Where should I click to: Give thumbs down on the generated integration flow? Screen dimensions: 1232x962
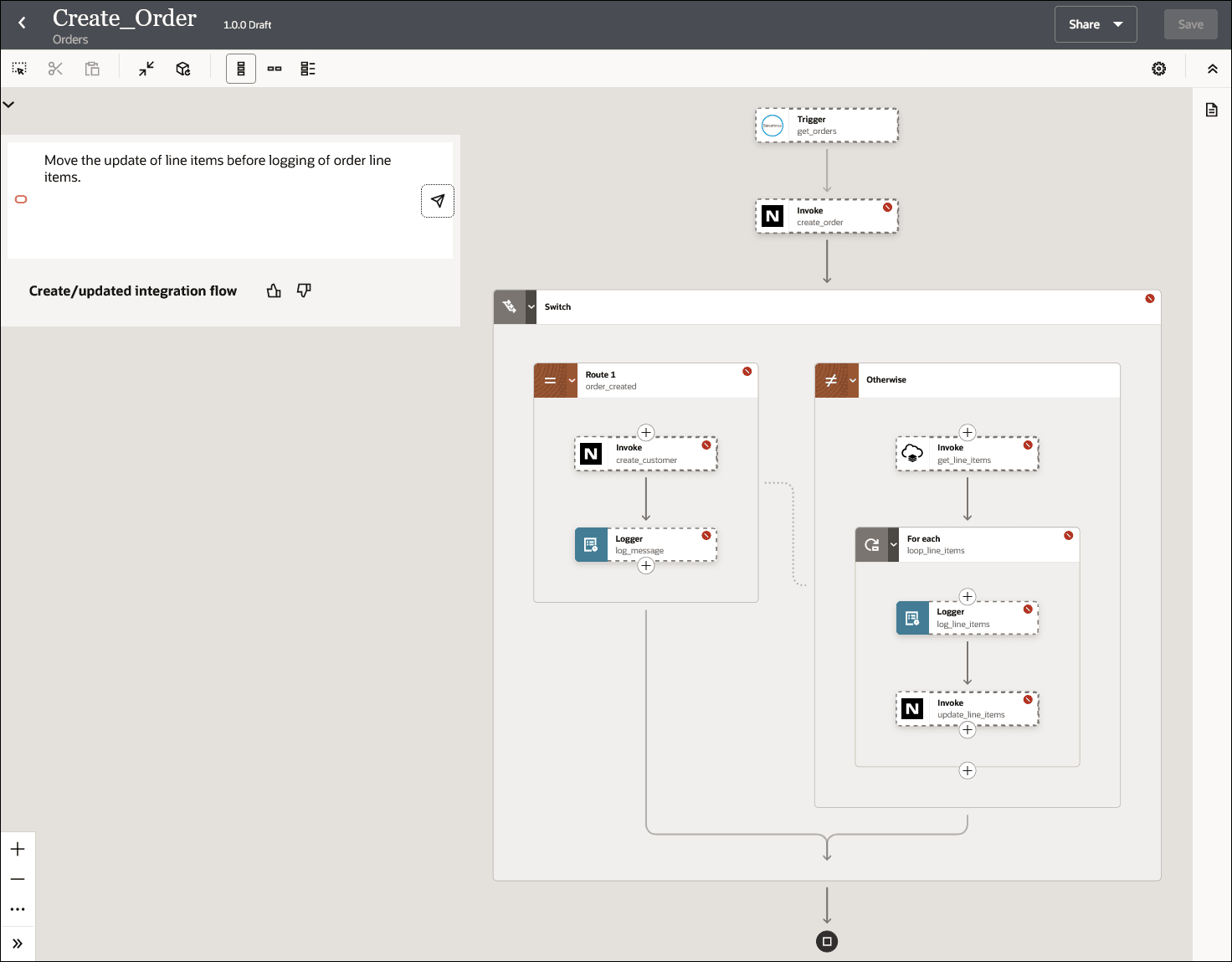point(303,291)
